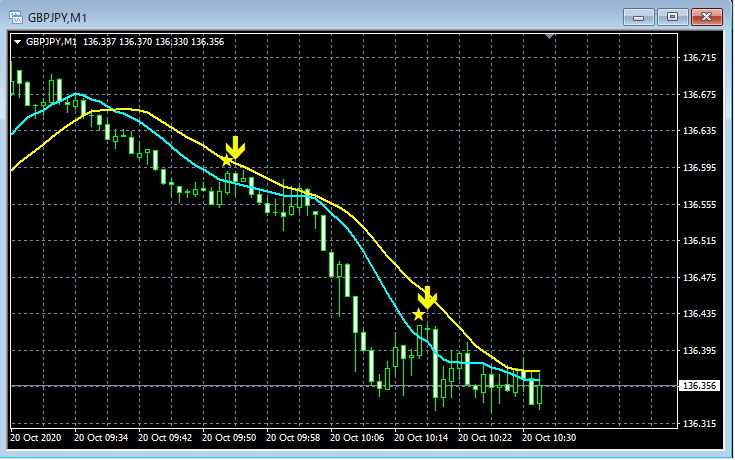Click the 20 Oct 2020 date label
The image size is (735, 460).
(x=36, y=438)
